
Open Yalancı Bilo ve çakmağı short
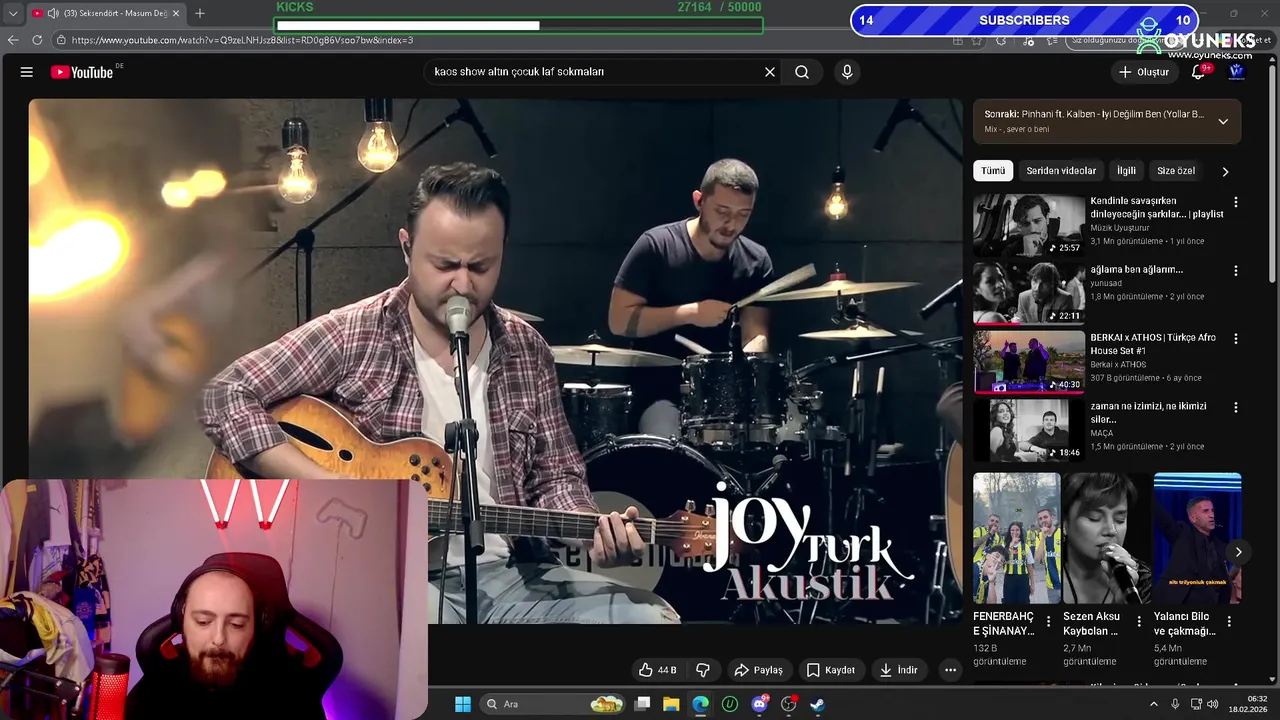coord(1197,539)
